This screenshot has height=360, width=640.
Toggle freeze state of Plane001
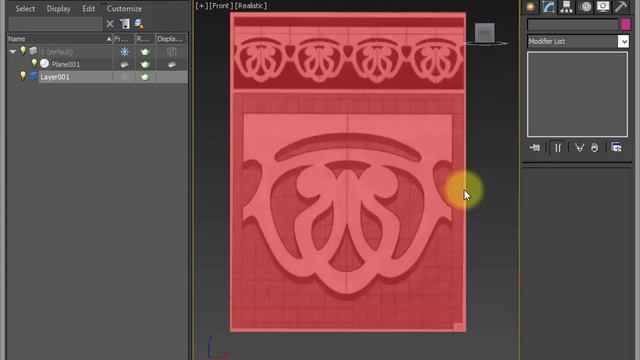pos(124,64)
